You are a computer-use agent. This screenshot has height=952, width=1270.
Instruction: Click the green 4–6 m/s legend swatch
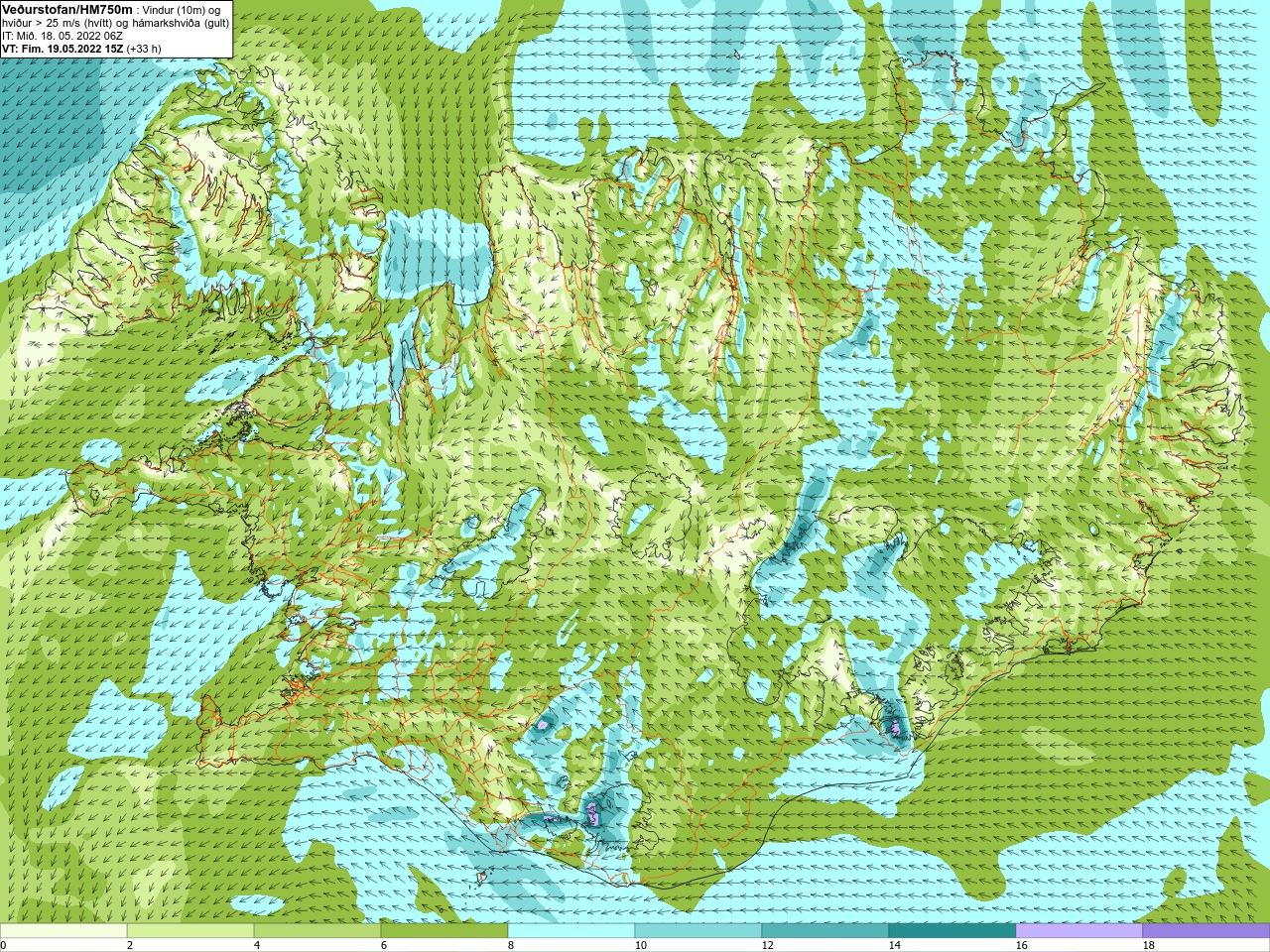317,931
